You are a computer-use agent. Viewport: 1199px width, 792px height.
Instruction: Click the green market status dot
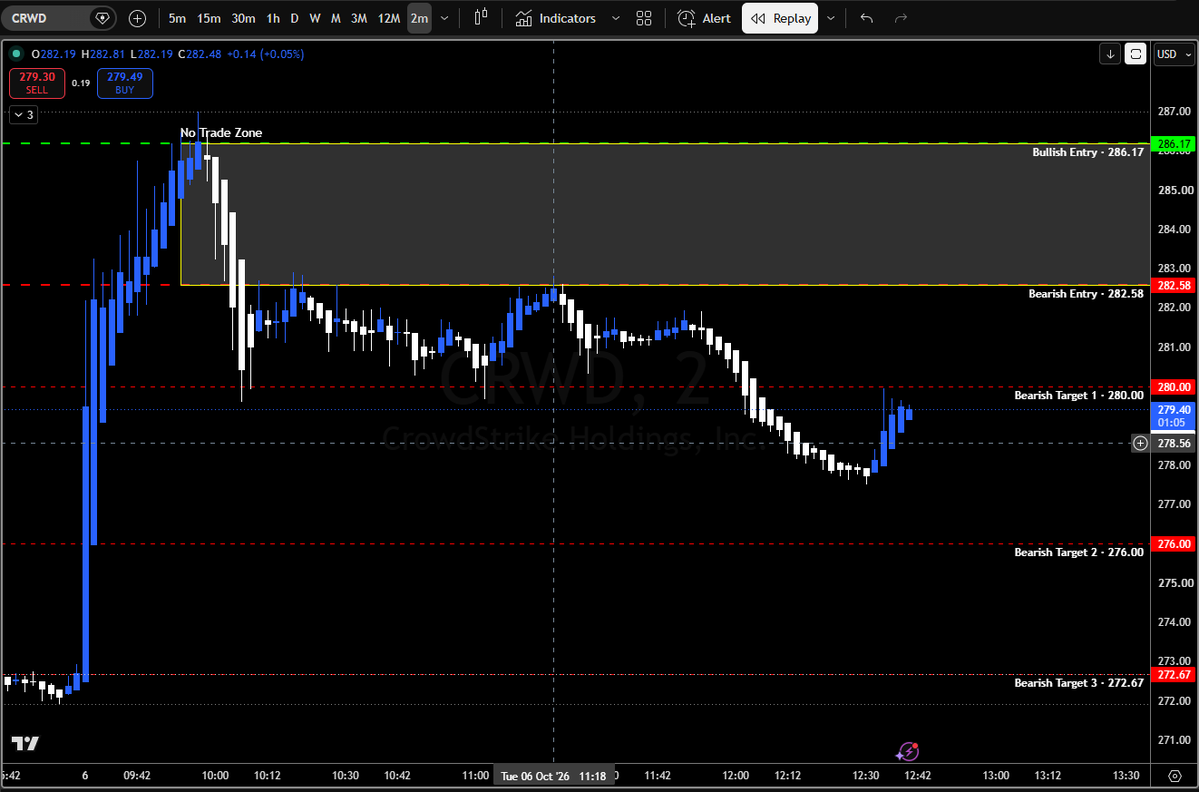16,54
